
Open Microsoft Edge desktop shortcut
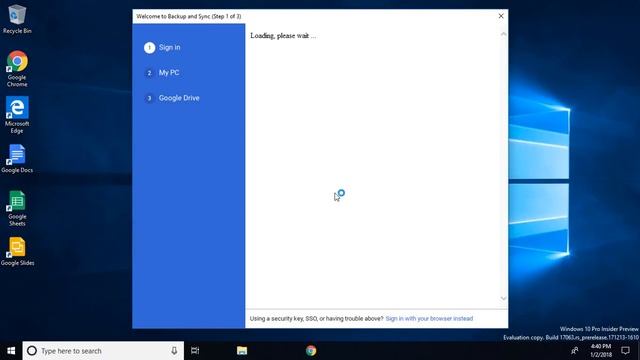point(17,115)
